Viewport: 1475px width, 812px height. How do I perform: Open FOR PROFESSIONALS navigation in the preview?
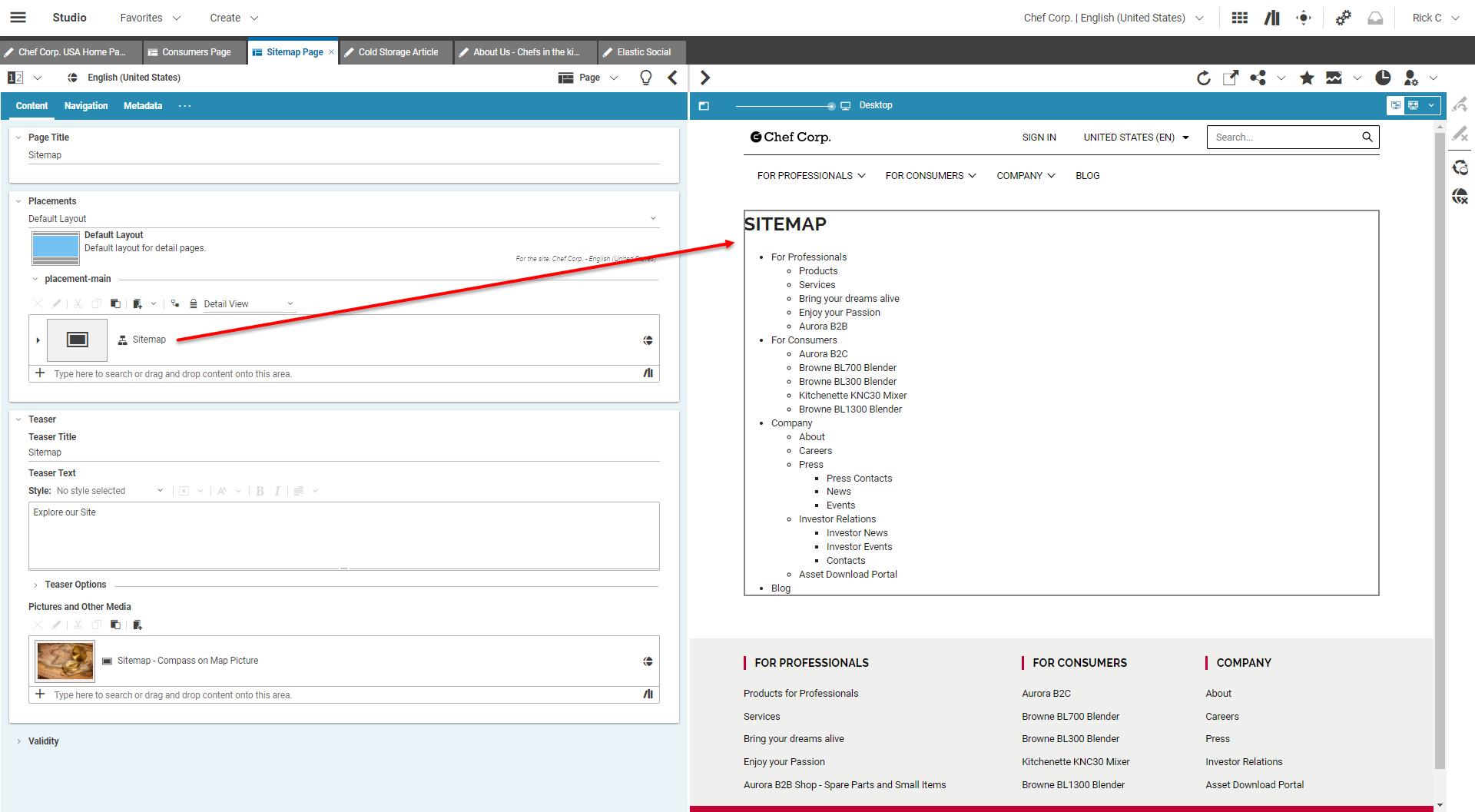tap(811, 176)
